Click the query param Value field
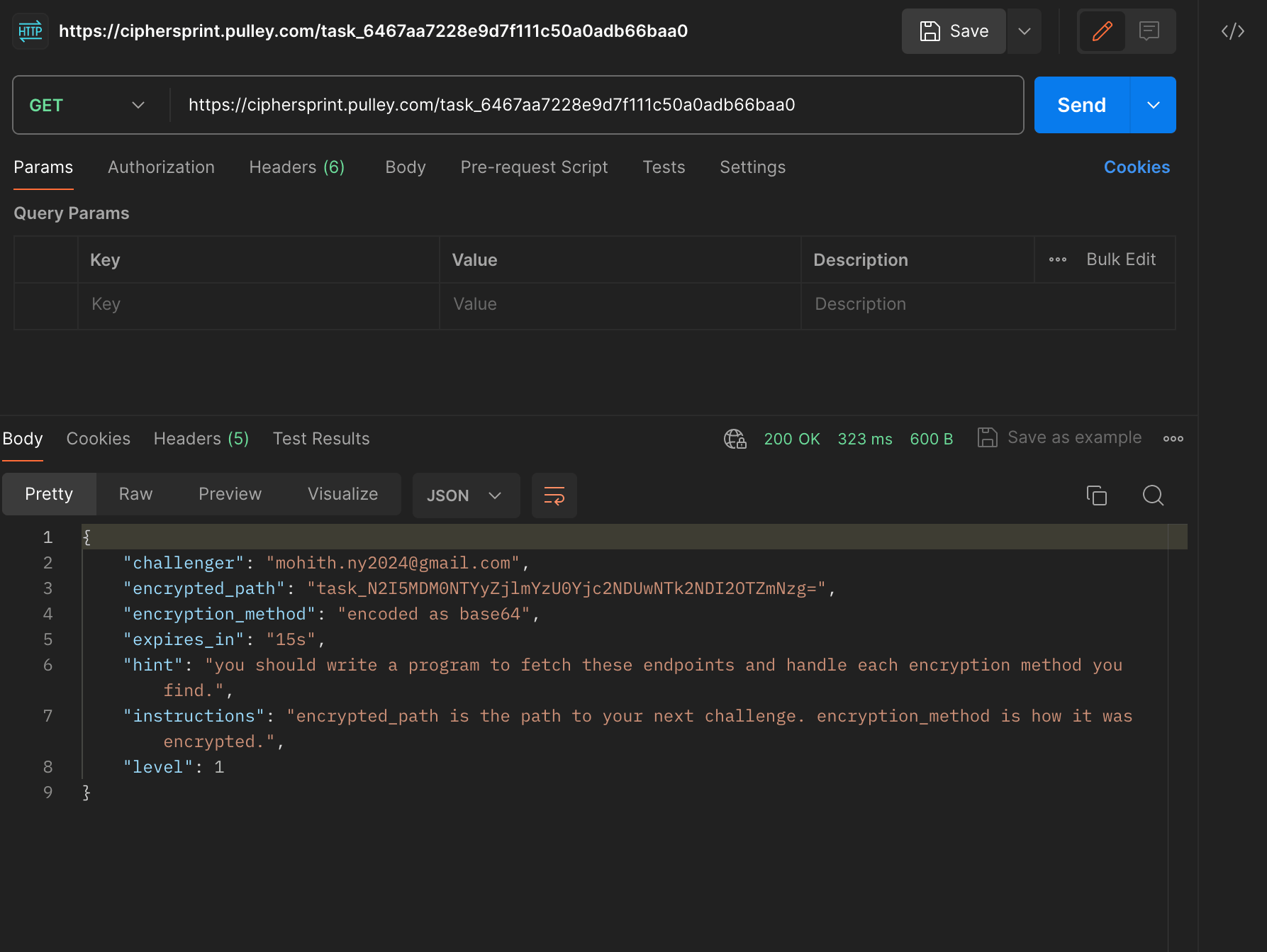 (620, 306)
